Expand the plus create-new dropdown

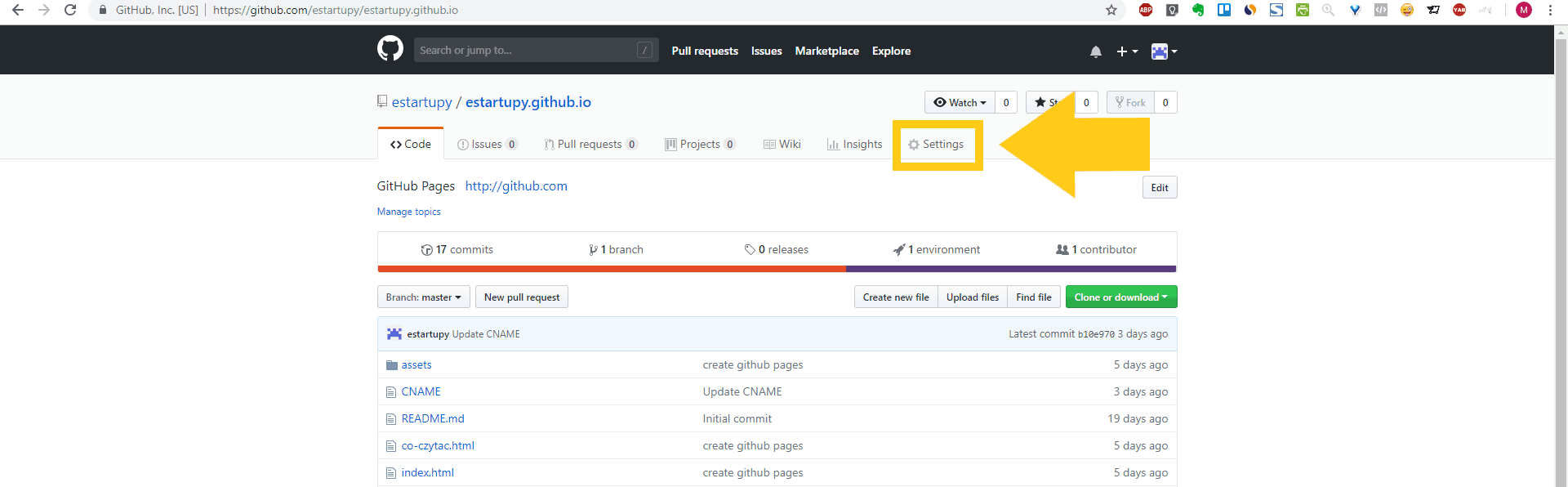coord(1127,51)
